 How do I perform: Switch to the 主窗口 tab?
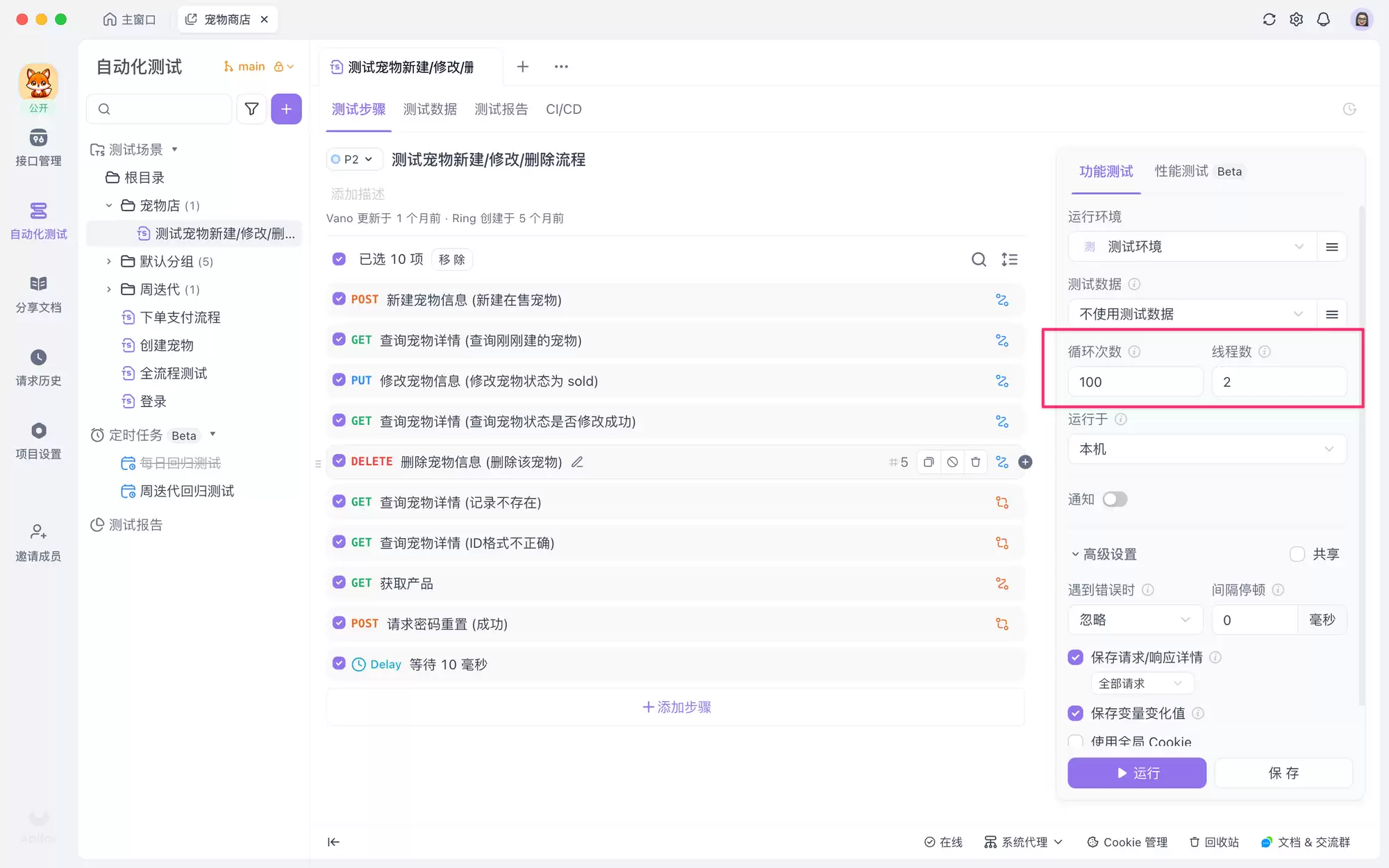tap(129, 19)
